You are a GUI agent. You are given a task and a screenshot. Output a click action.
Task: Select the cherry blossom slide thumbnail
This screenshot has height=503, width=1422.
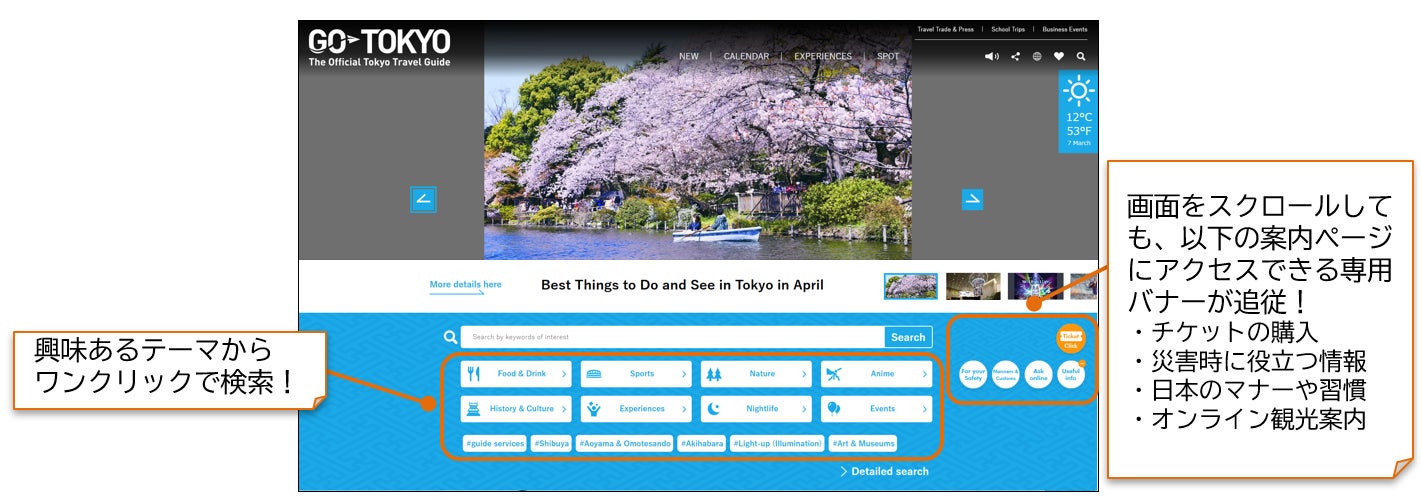coord(911,286)
